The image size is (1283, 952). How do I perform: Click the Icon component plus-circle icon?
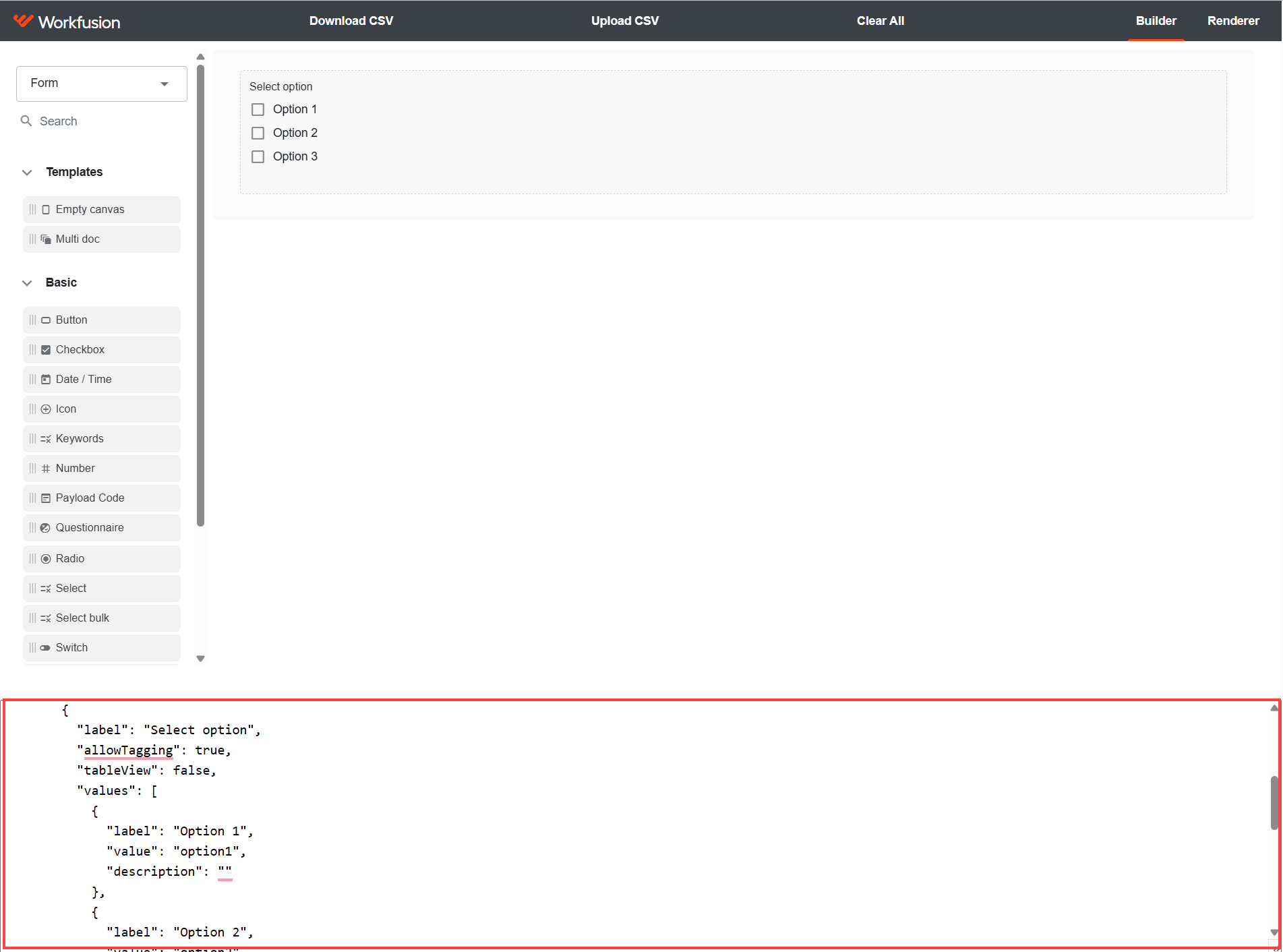point(46,409)
